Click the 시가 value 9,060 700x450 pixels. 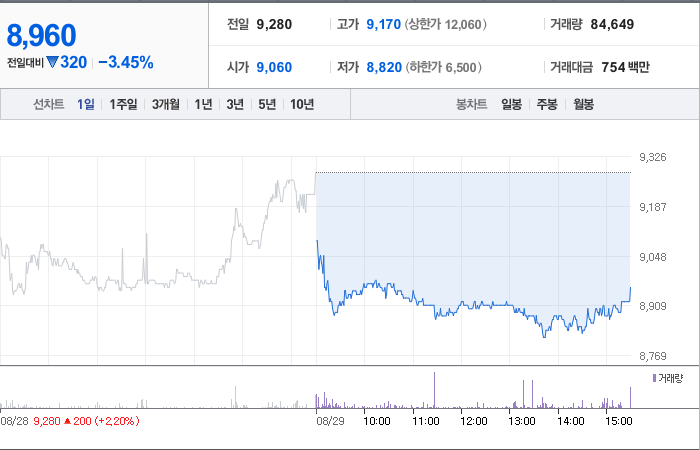[x=274, y=67]
